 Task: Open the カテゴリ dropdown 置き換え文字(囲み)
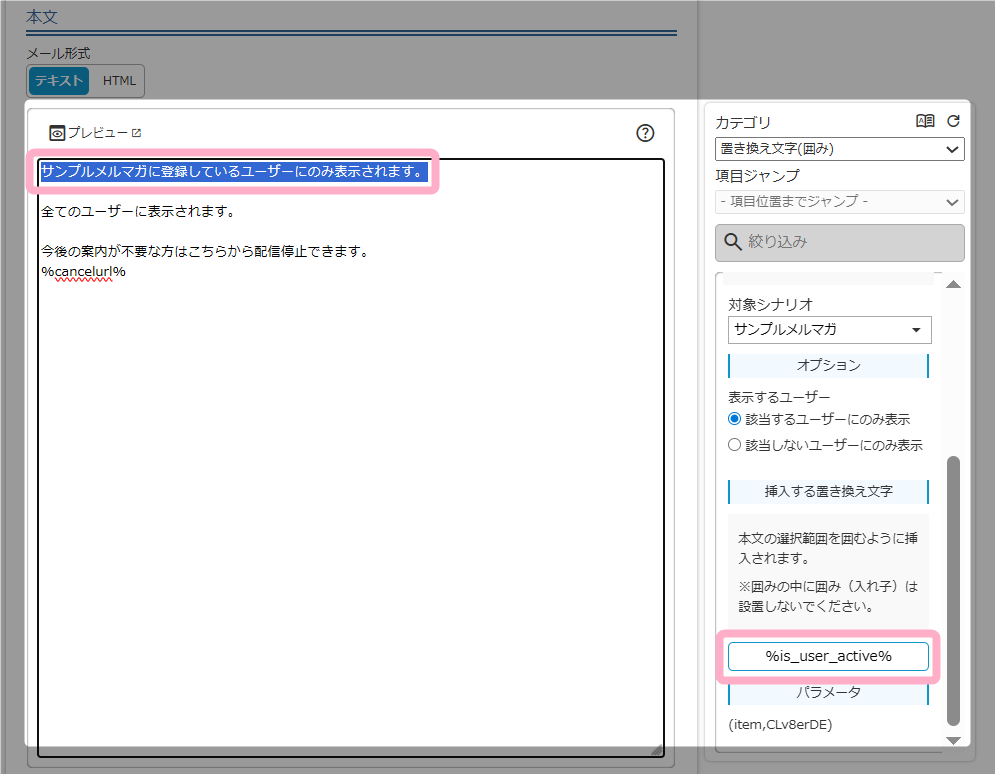point(840,149)
